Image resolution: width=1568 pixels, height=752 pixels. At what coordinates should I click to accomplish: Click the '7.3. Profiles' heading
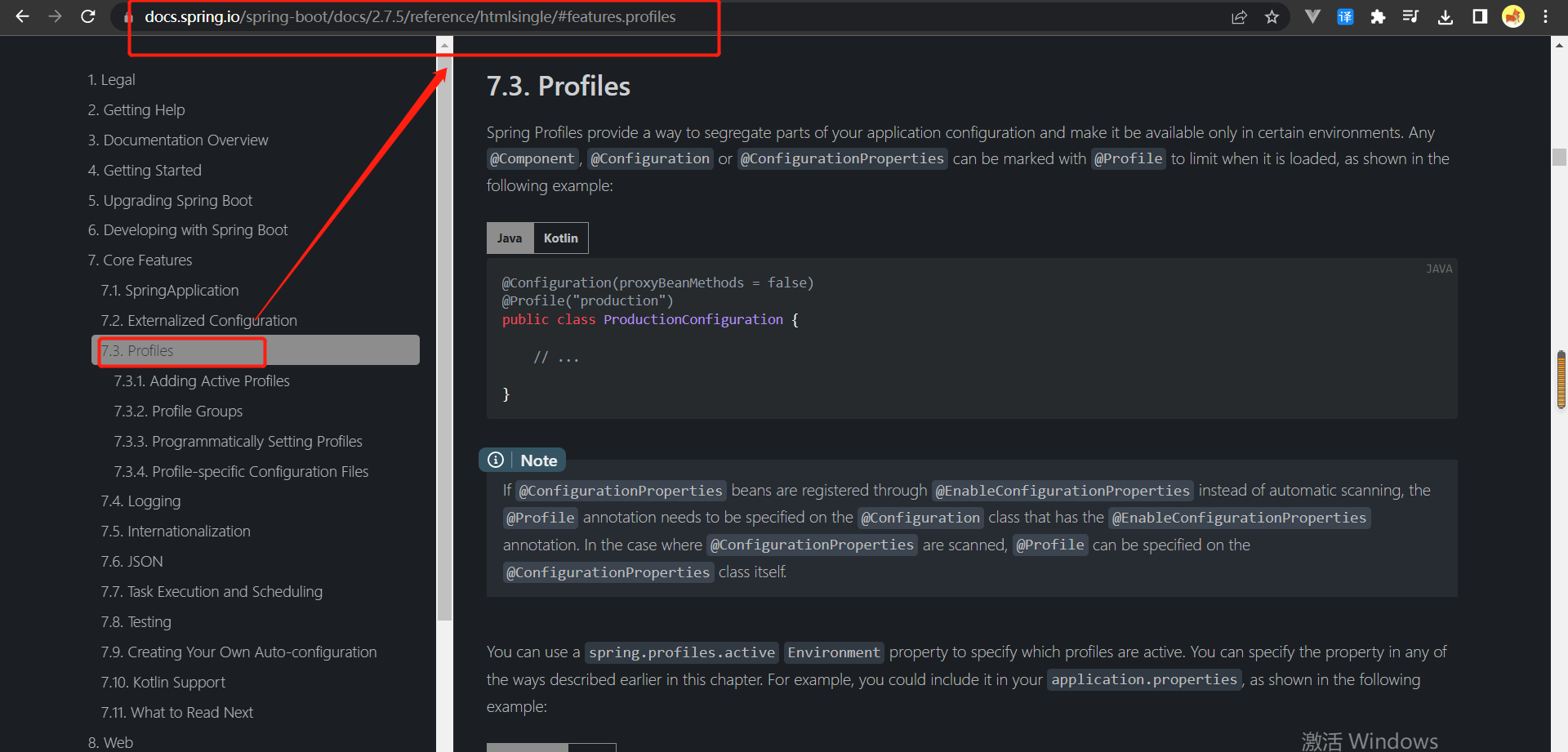coord(559,86)
